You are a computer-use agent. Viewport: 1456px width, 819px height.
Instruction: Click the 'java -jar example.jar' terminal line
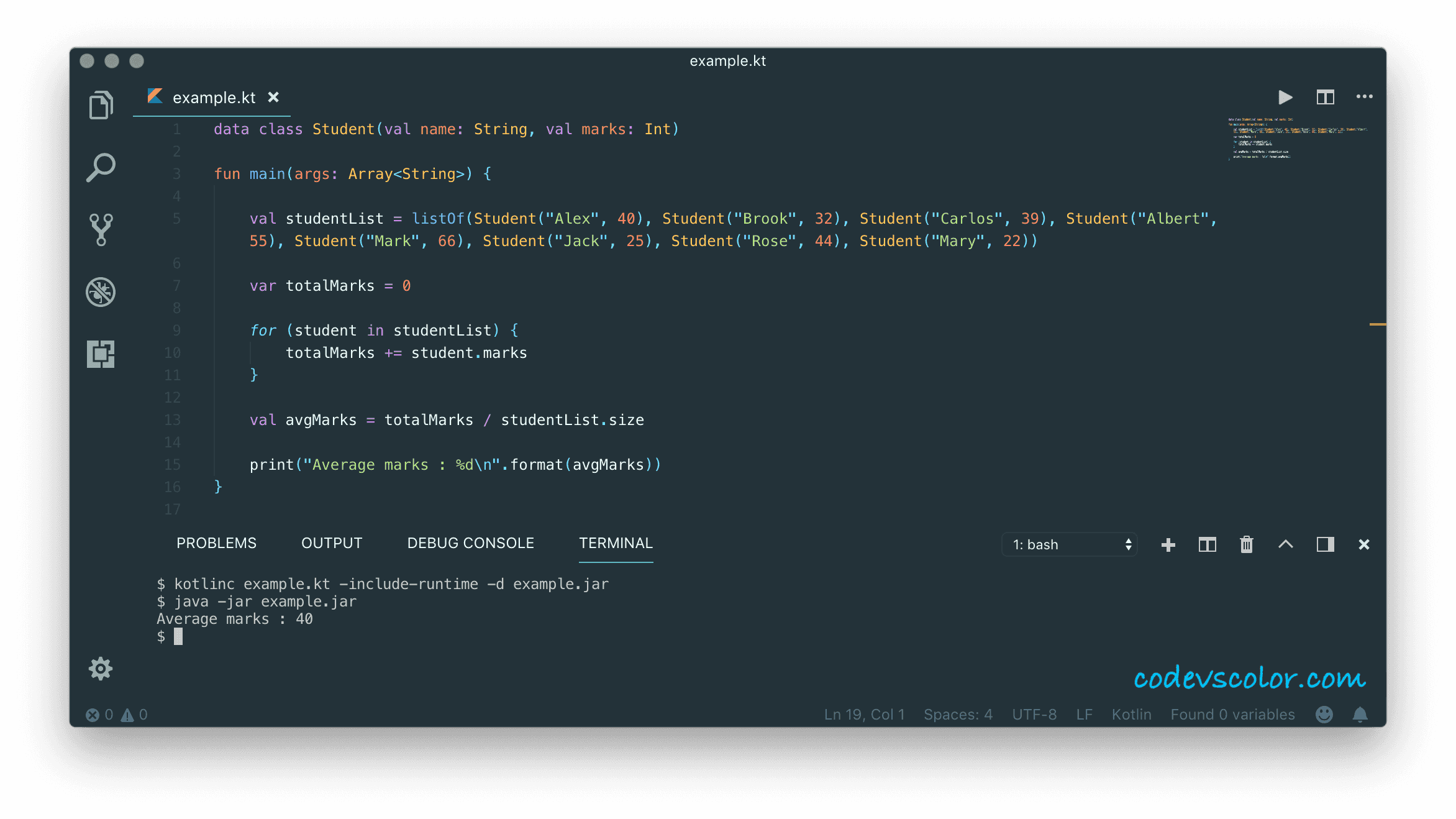point(257,602)
